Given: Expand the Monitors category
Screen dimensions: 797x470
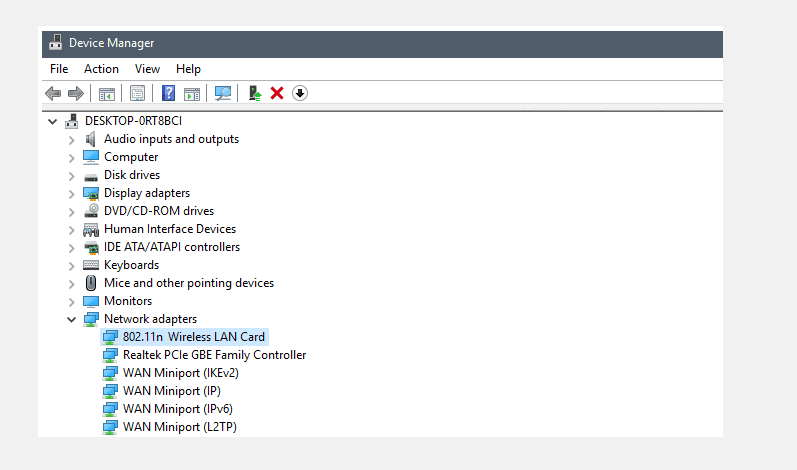Looking at the screenshot, I should (x=72, y=302).
